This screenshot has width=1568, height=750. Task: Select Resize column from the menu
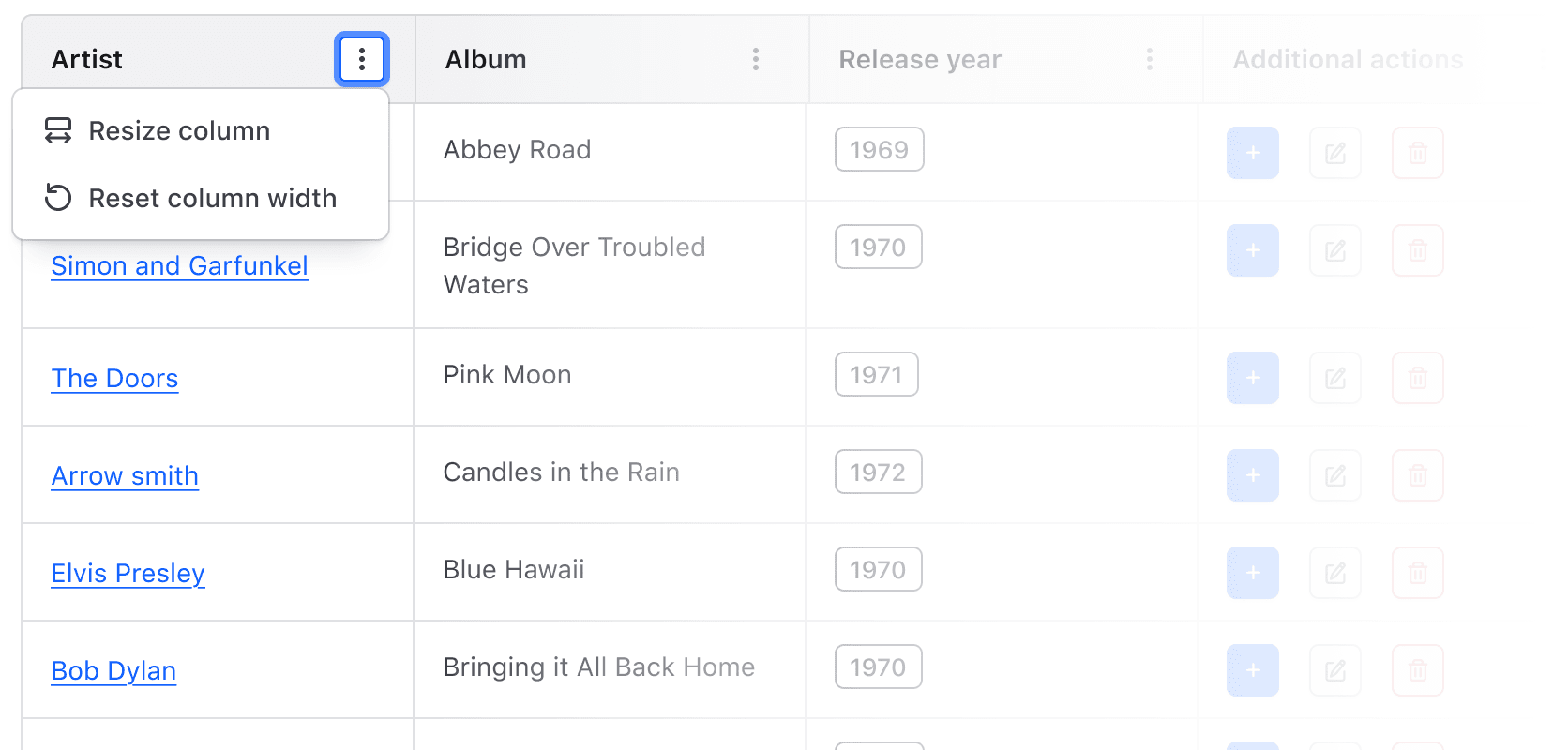click(x=179, y=131)
